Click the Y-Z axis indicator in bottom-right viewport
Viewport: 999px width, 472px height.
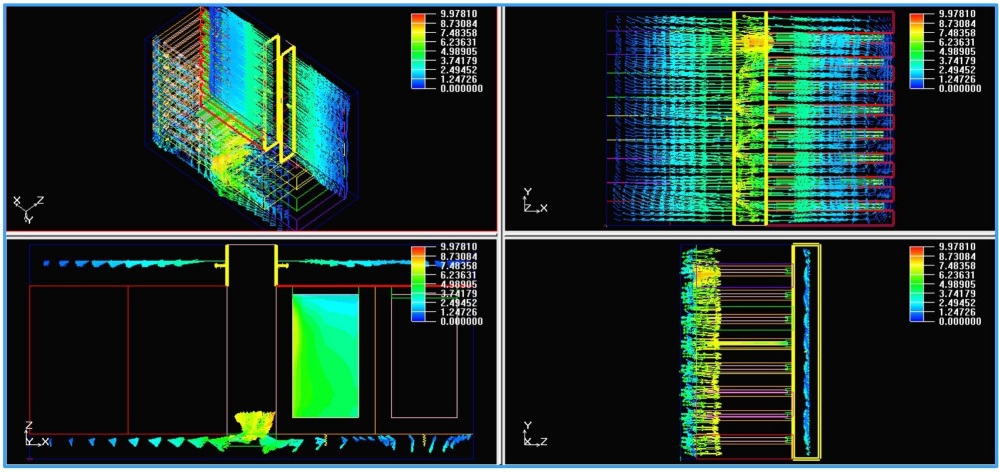pyautogui.click(x=533, y=435)
